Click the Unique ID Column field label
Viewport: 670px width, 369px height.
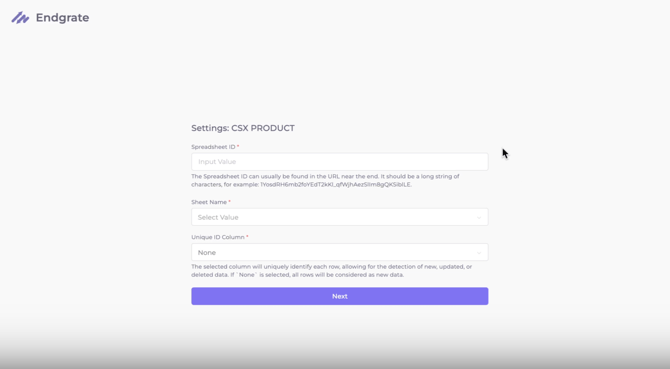tap(218, 237)
